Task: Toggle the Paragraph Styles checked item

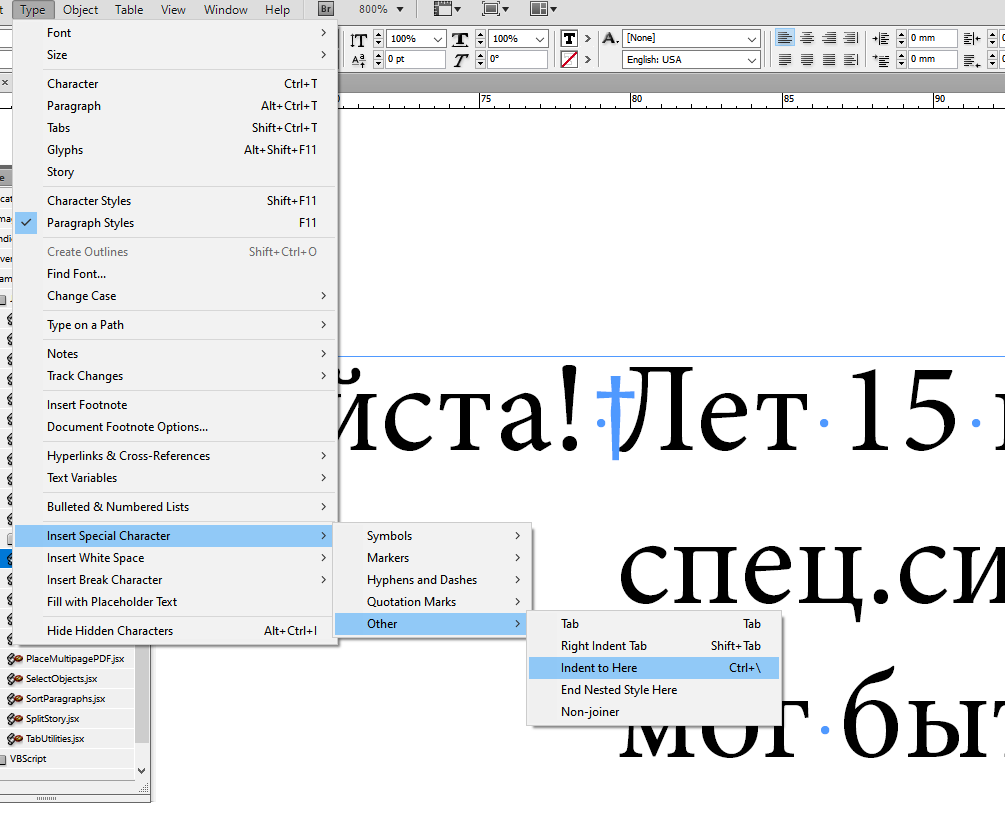Action: pos(90,223)
